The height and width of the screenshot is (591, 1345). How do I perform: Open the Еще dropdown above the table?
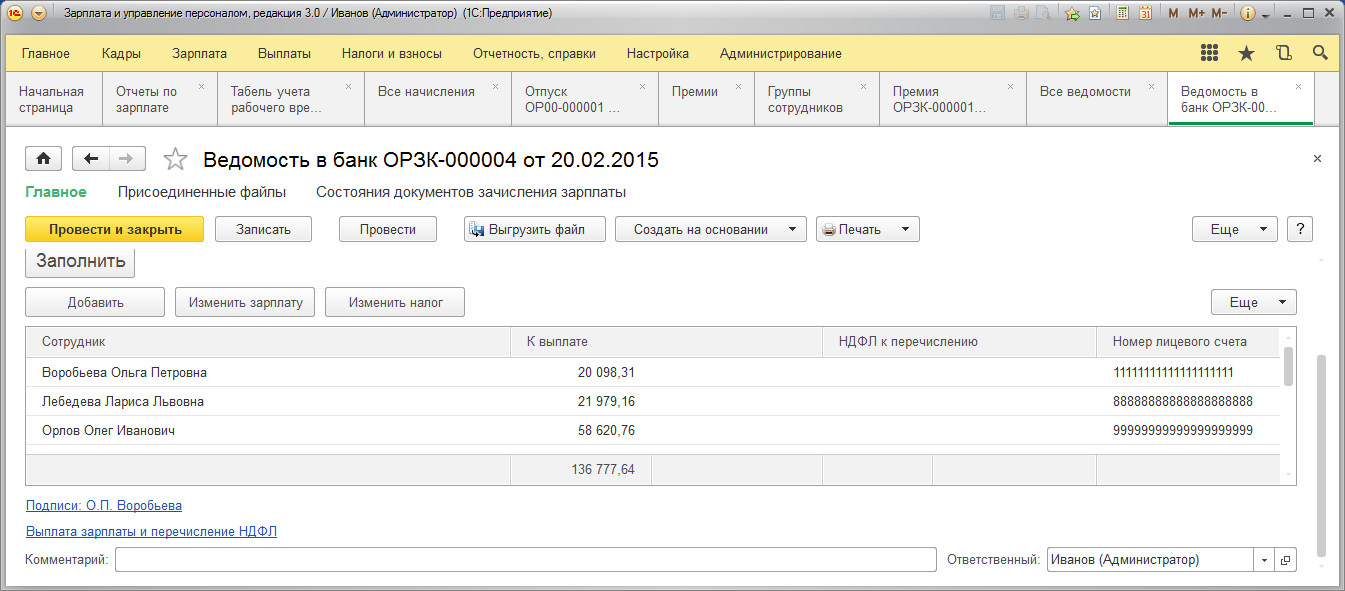(x=1254, y=302)
